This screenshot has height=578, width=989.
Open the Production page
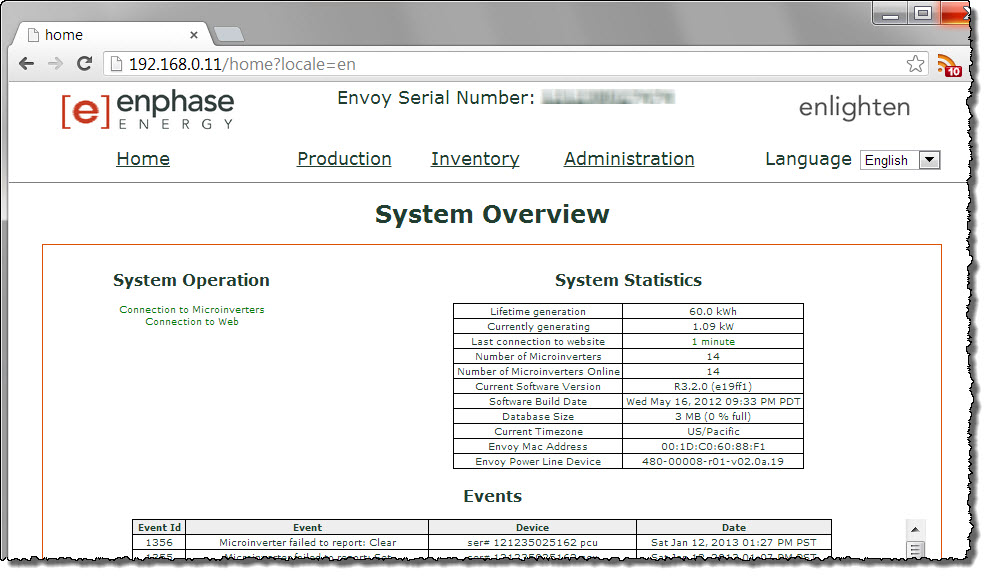click(344, 158)
